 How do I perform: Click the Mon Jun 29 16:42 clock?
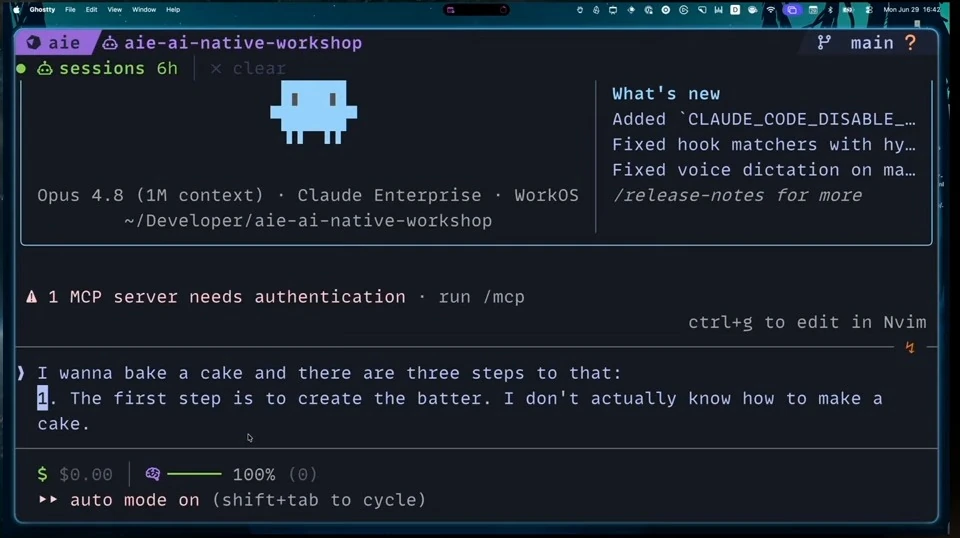(x=912, y=10)
